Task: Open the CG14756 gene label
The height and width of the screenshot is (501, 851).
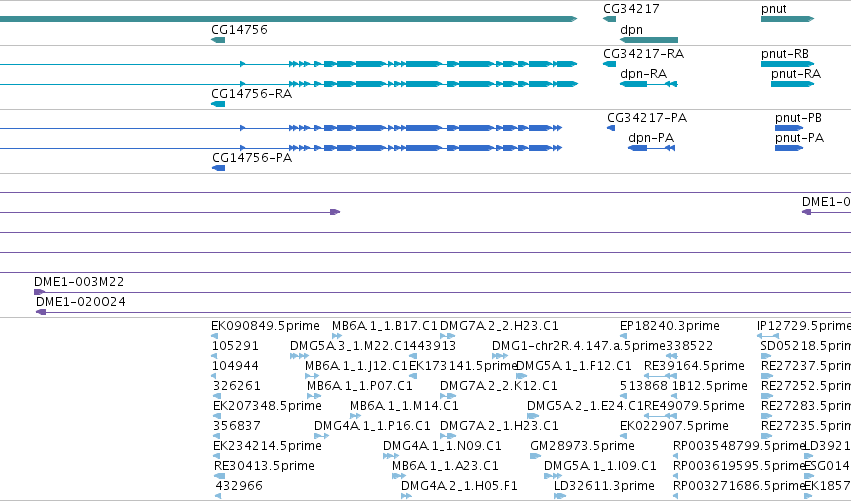Action: tap(239, 30)
